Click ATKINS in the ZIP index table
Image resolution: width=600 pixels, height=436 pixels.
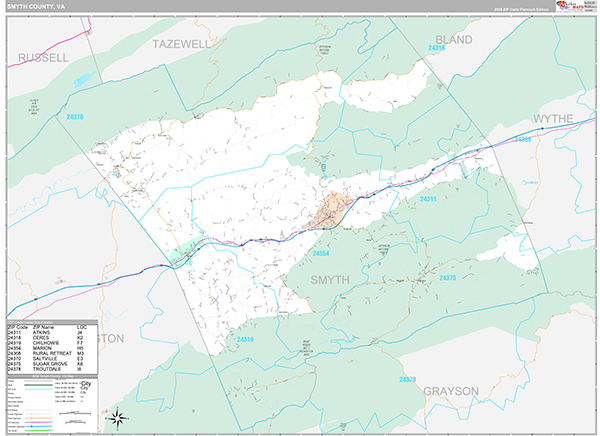41,333
